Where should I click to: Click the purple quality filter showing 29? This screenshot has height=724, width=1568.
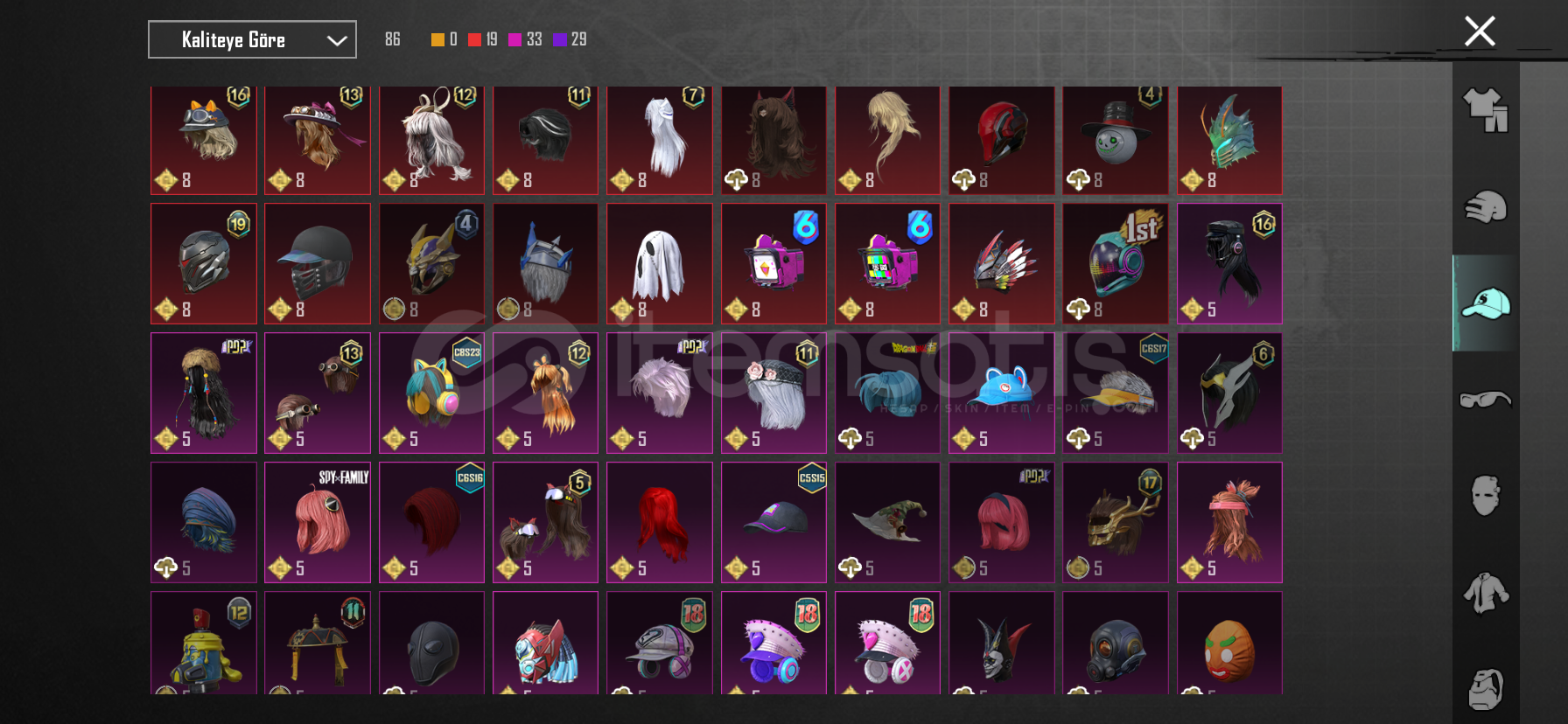point(570,39)
